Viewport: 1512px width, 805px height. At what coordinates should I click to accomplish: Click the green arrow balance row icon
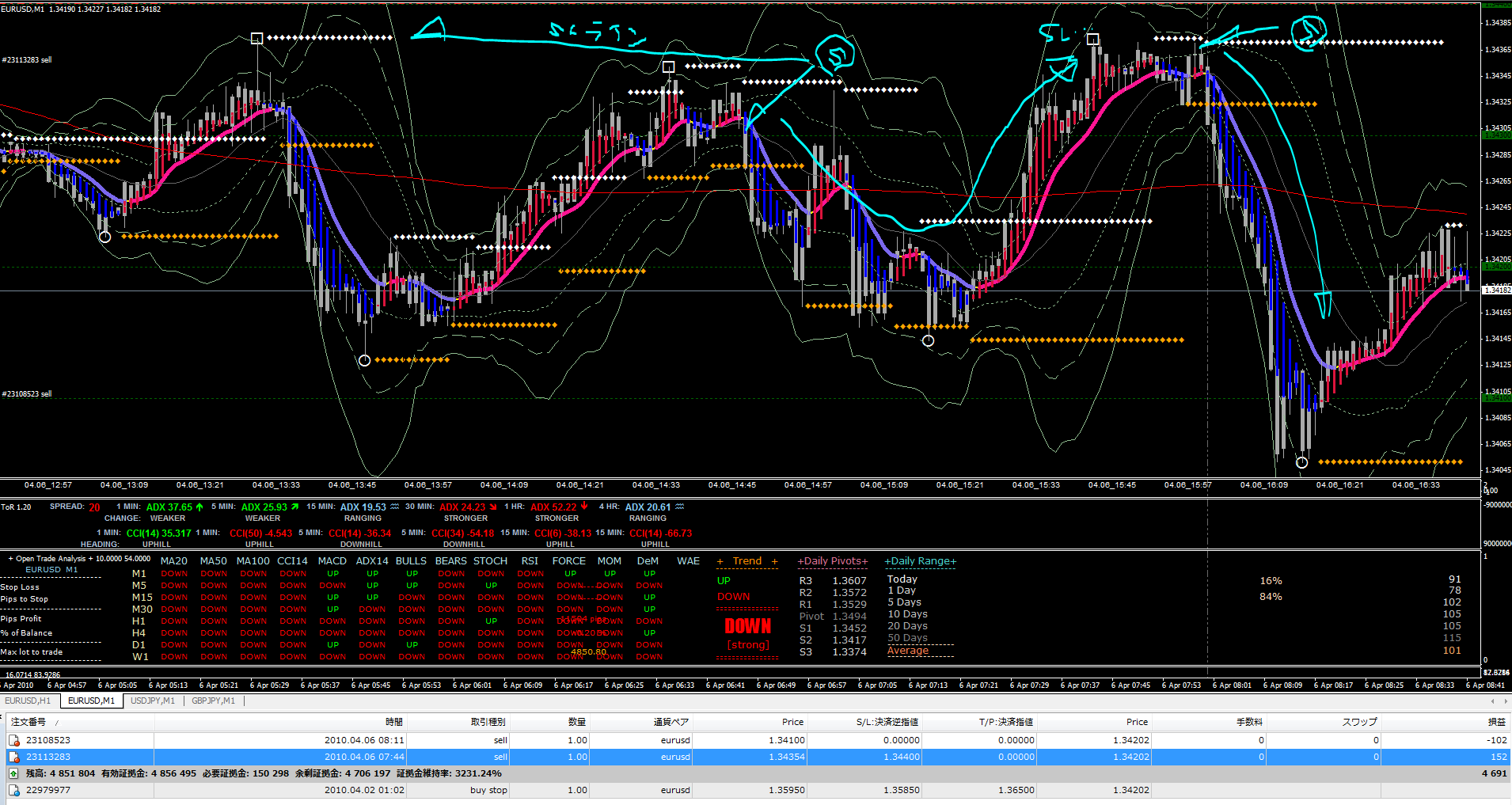click(13, 773)
